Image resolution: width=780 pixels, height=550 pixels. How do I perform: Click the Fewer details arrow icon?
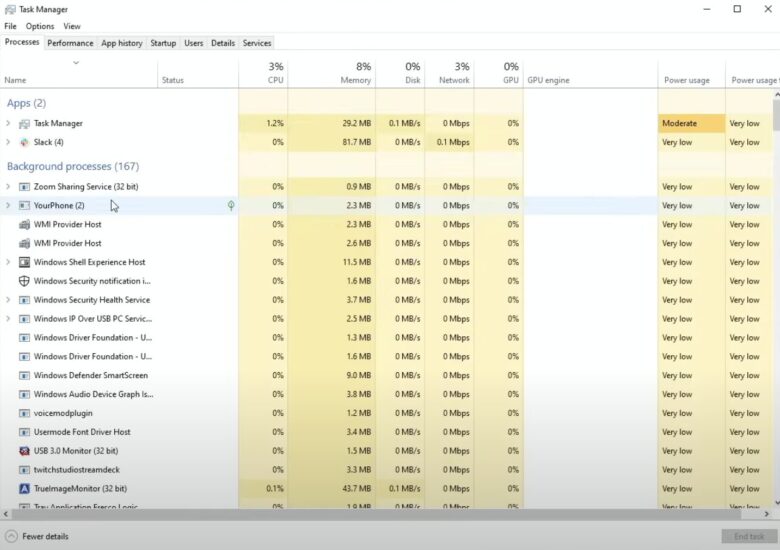point(12,536)
